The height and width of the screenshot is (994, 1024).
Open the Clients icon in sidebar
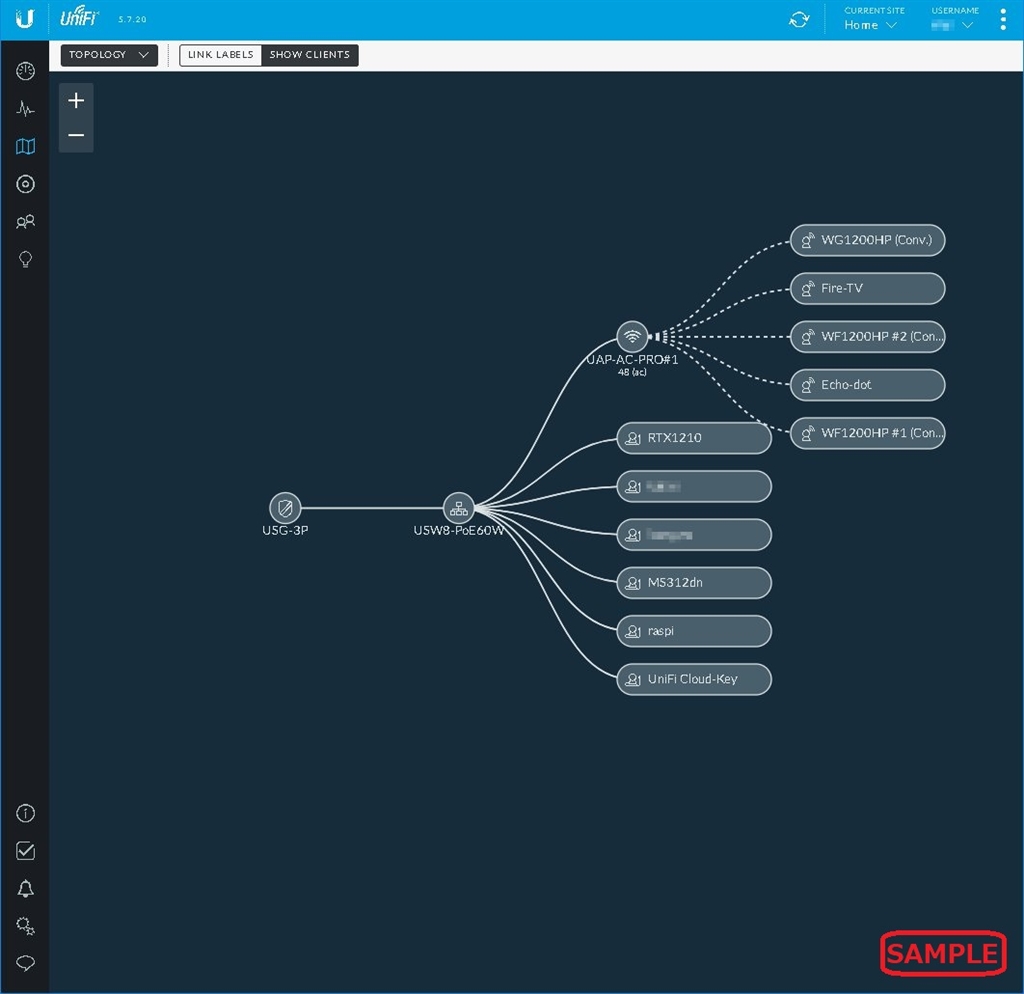tap(25, 222)
